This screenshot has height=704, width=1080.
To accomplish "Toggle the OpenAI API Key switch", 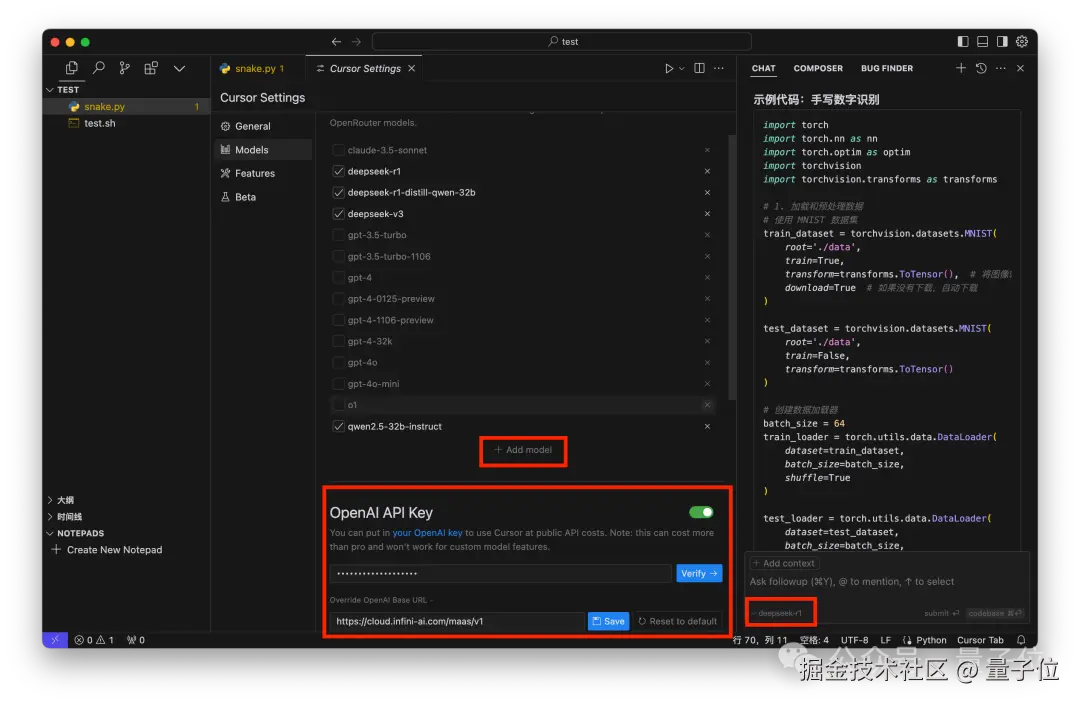I will click(701, 512).
